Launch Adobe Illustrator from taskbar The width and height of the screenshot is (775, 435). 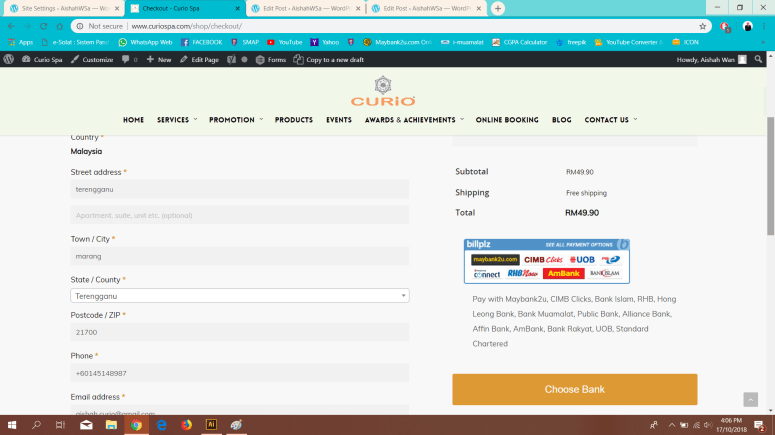211,425
